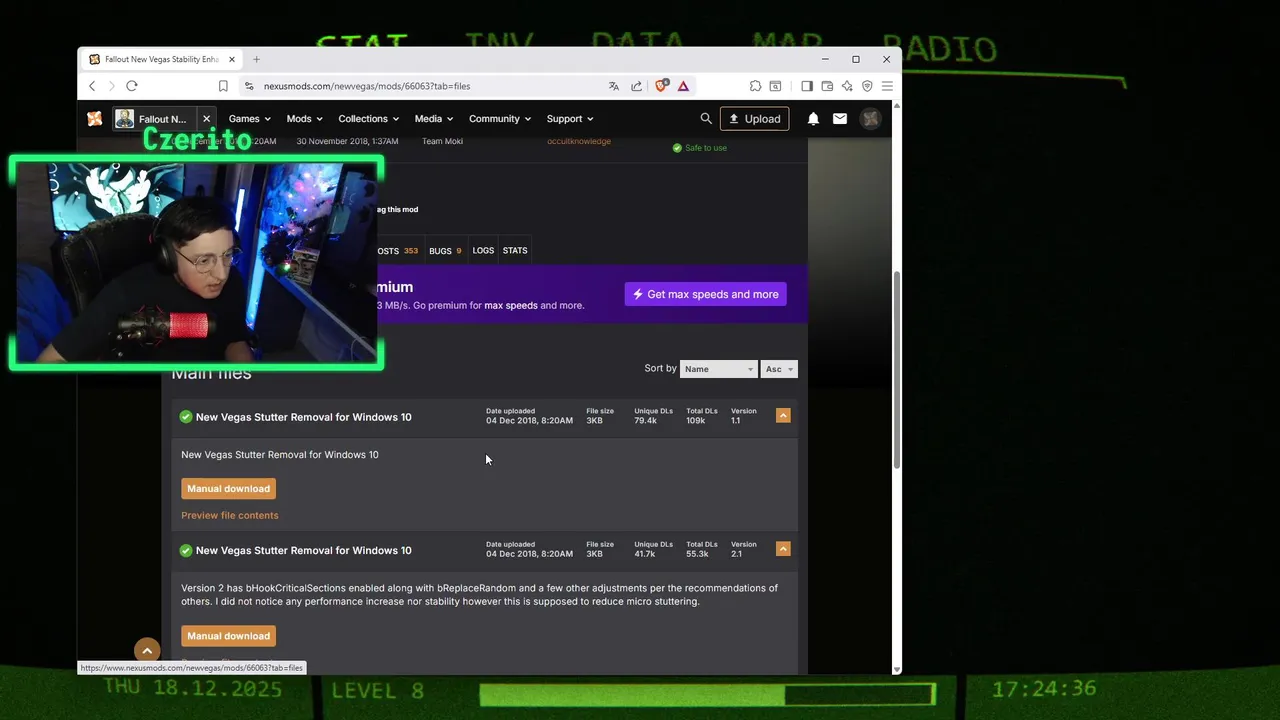The height and width of the screenshot is (720, 1280).
Task: Collapse the version 1.1 file entry
Action: 783,415
